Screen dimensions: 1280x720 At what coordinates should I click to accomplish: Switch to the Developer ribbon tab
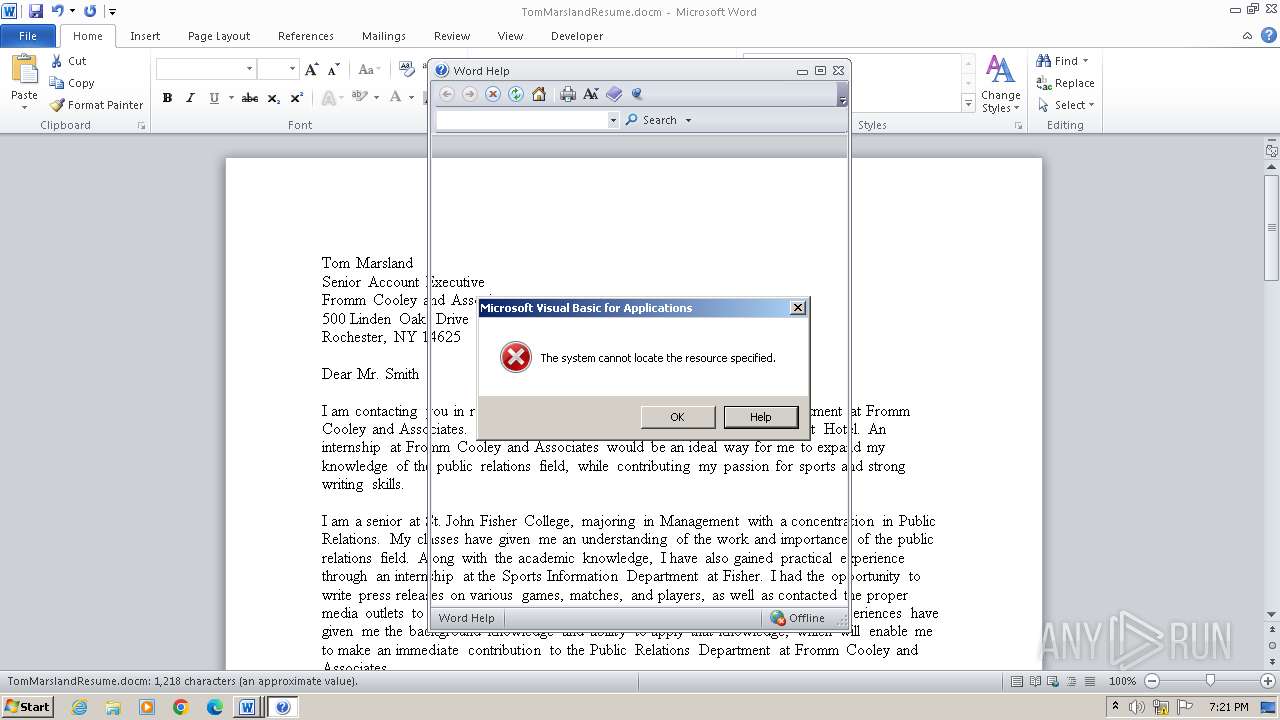pos(577,36)
